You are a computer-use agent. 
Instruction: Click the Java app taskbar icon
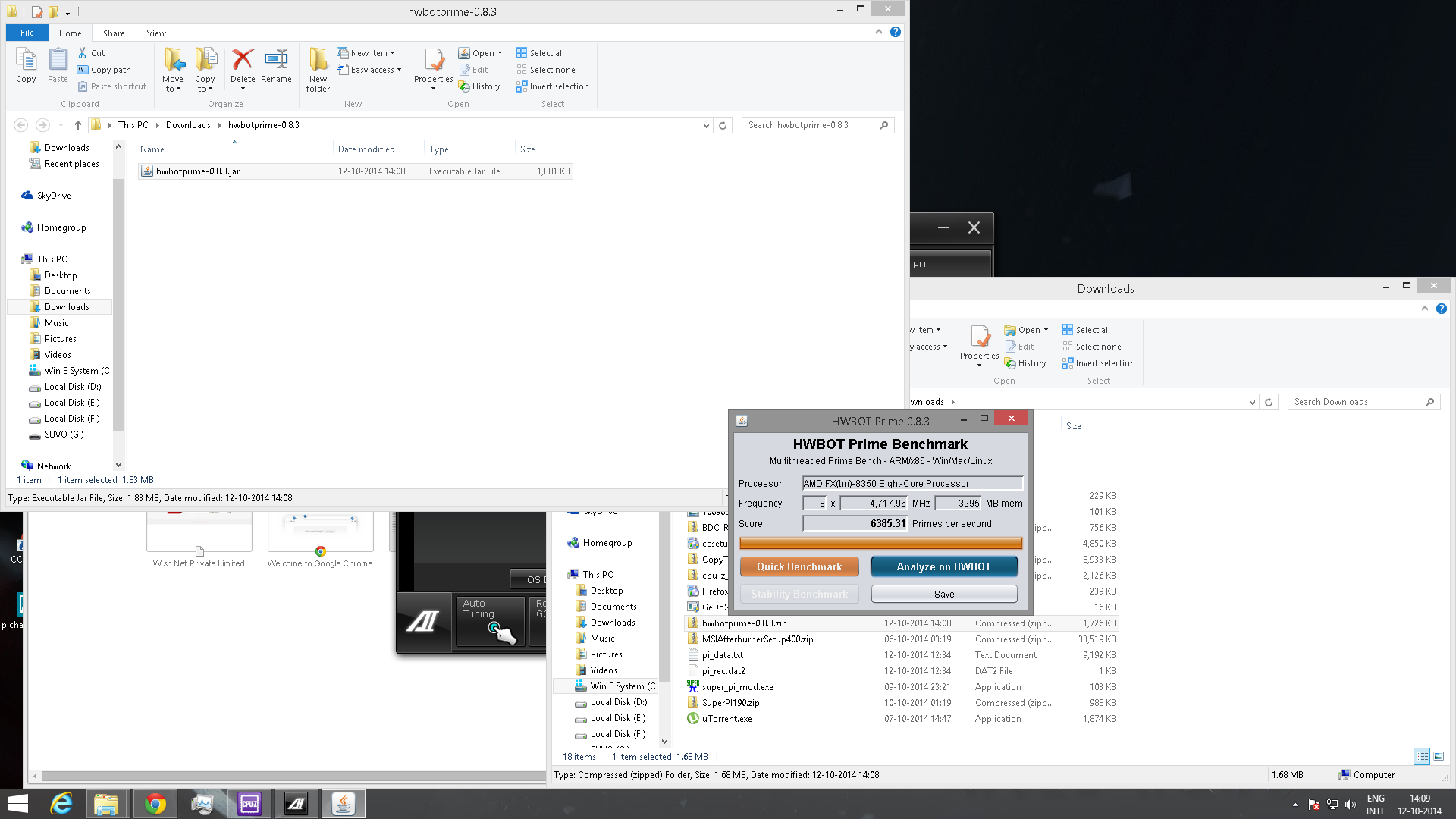[x=344, y=804]
